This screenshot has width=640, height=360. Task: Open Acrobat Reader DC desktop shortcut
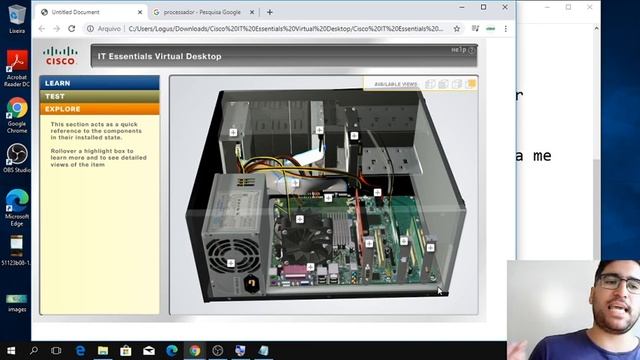click(x=17, y=68)
